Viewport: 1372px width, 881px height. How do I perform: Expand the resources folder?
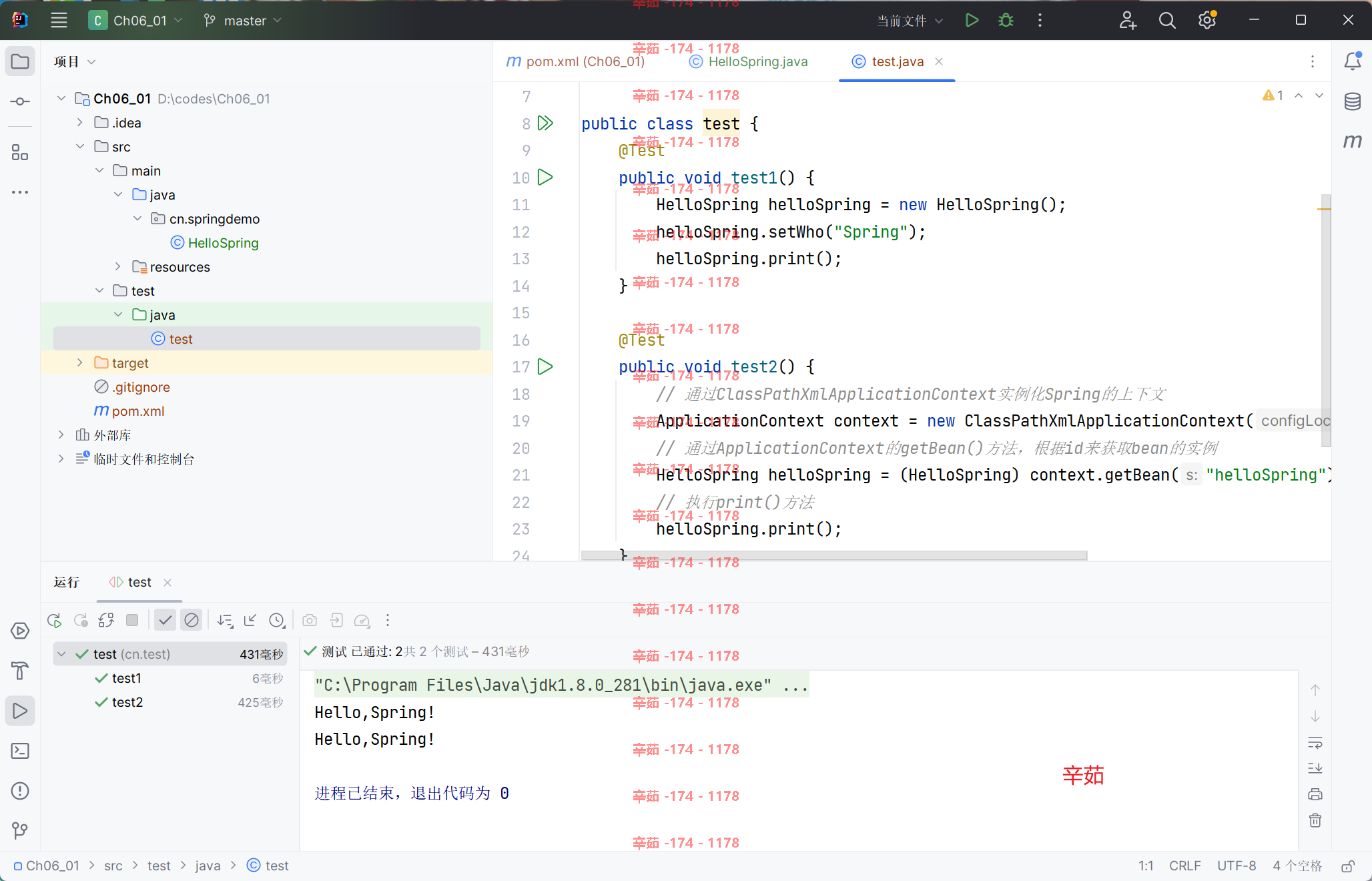tap(118, 267)
